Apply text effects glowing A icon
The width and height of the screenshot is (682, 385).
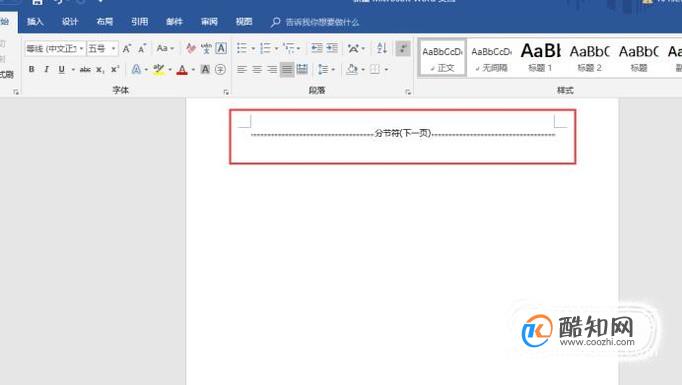tap(136, 69)
